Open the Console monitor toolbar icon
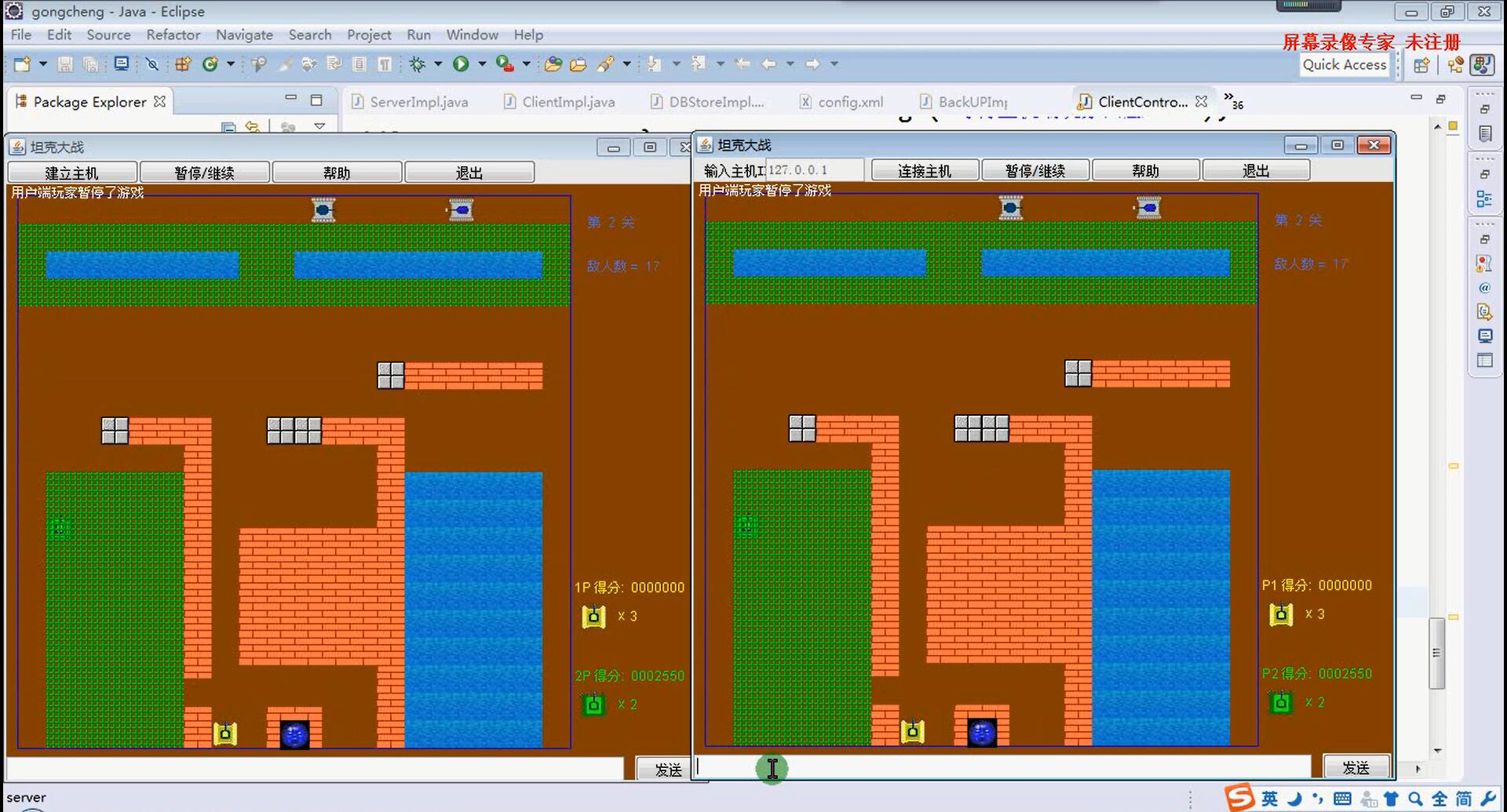The width and height of the screenshot is (1507, 812). (x=121, y=64)
